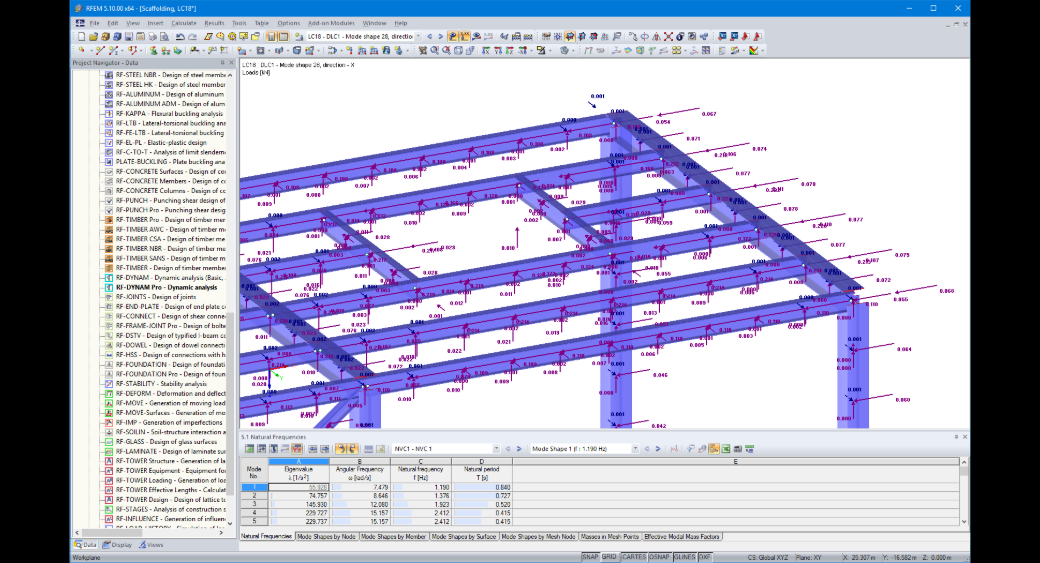Toggle OSNAP in the status bar
This screenshot has width=1040, height=563.
659,557
